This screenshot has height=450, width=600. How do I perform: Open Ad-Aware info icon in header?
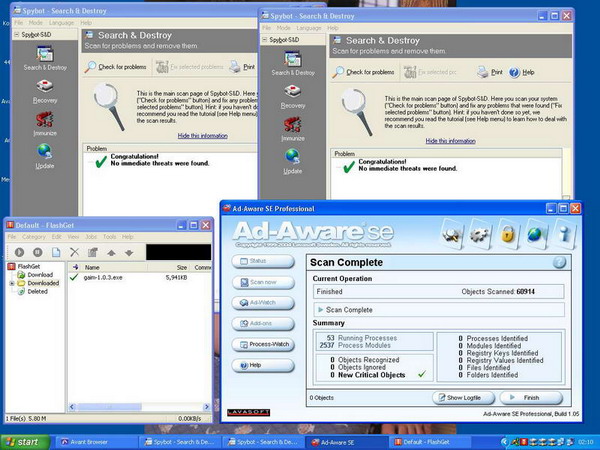(x=564, y=234)
